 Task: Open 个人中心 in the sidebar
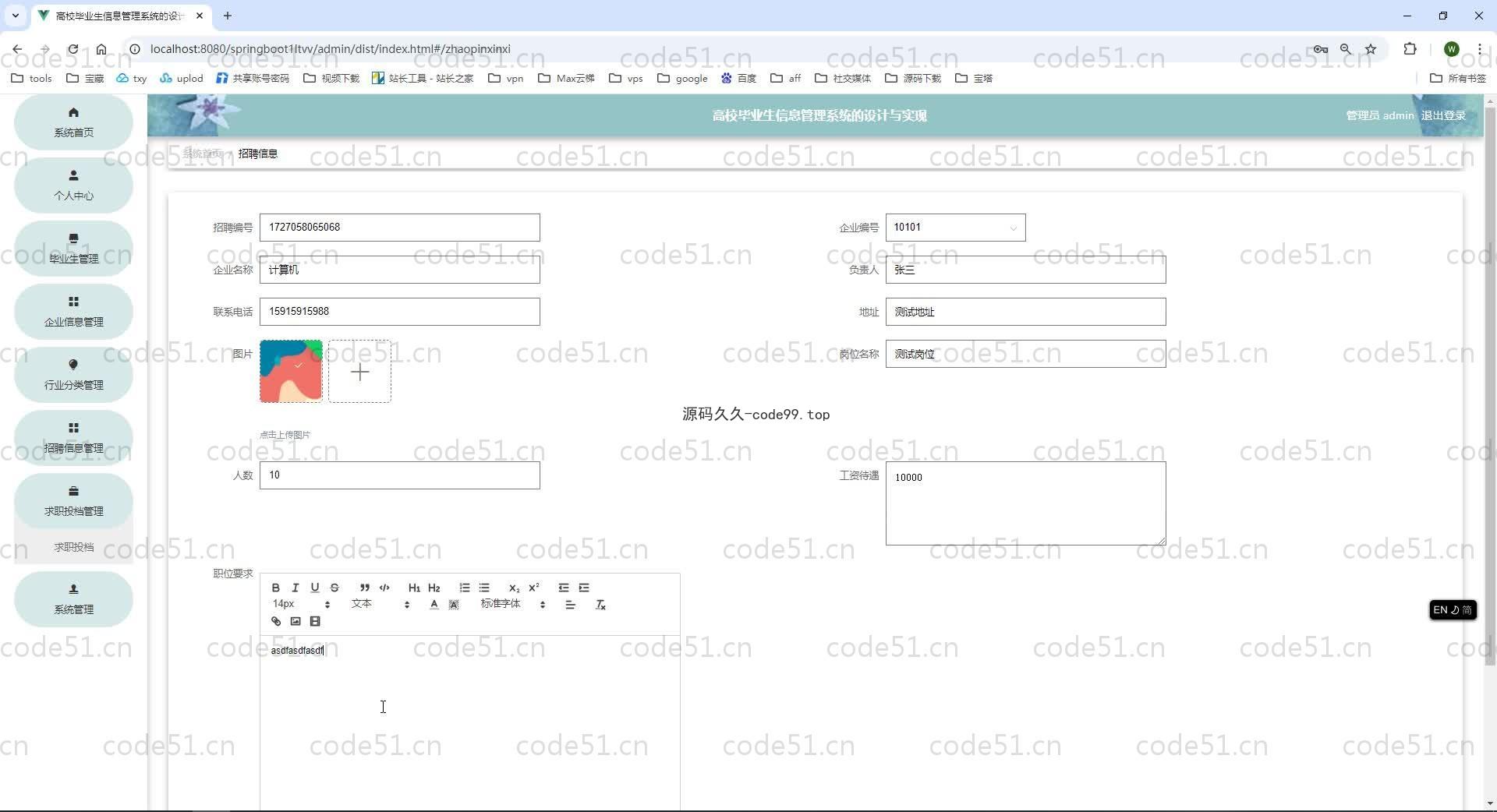(73, 185)
